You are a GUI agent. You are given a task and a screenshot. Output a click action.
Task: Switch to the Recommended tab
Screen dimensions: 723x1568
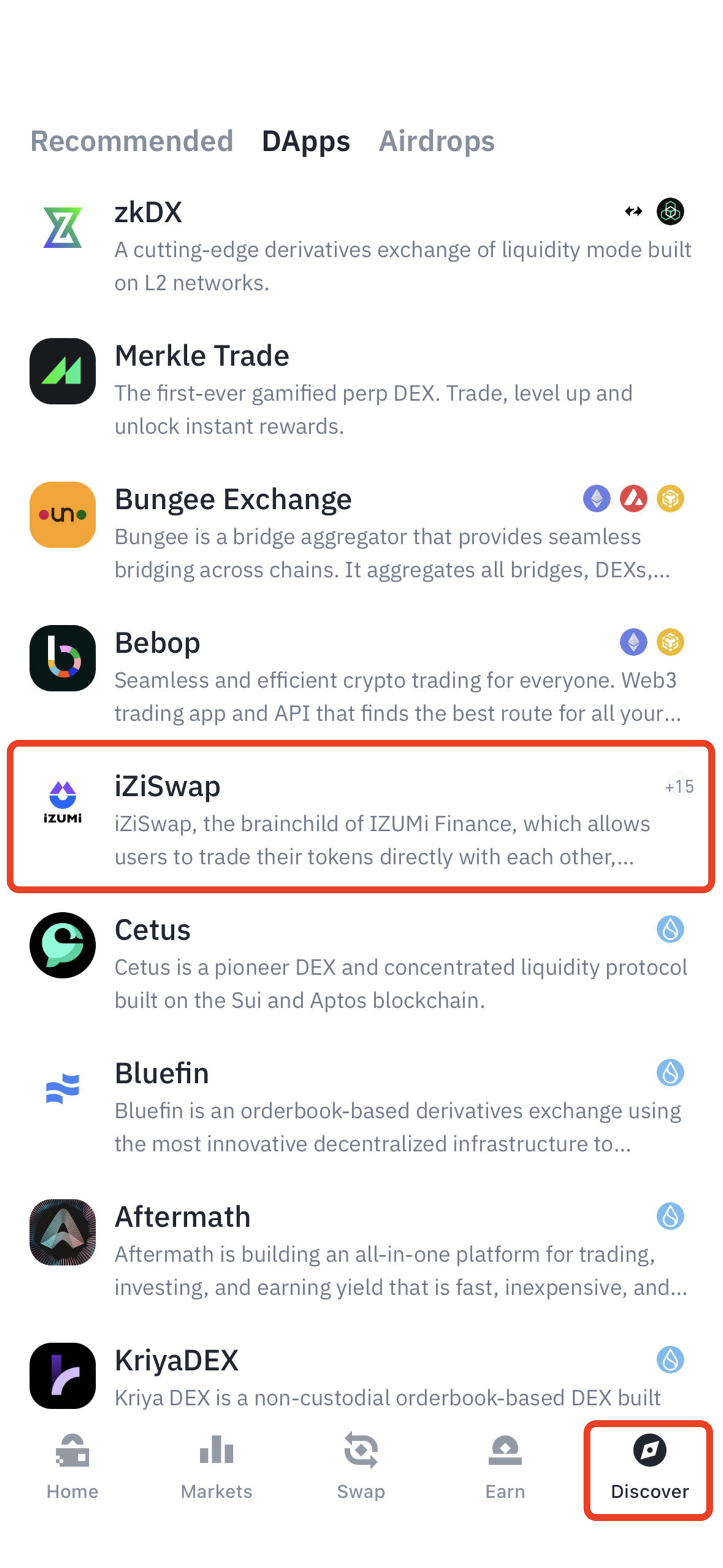pyautogui.click(x=132, y=141)
